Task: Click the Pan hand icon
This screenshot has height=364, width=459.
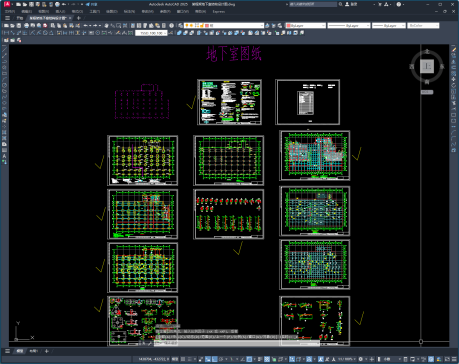Action: [106, 25]
